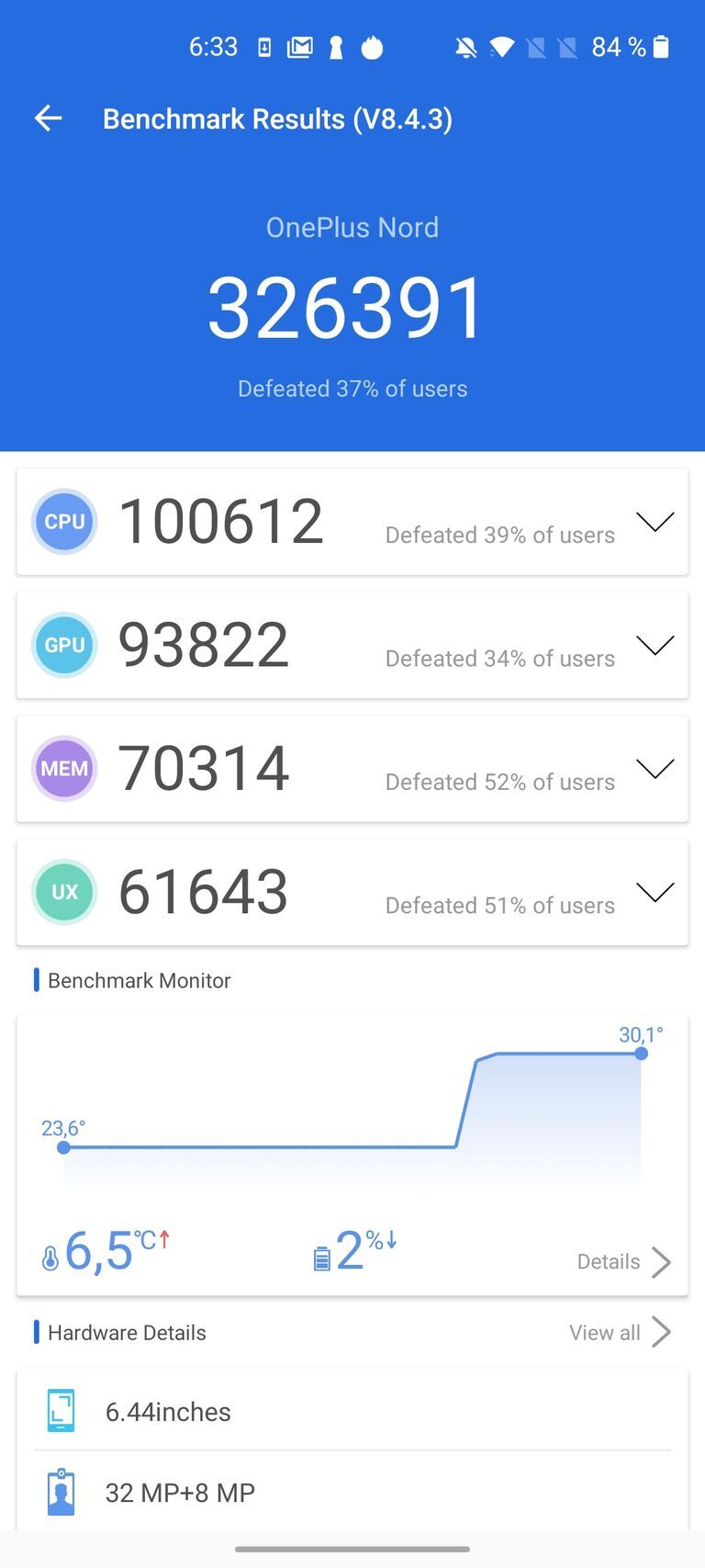The height and width of the screenshot is (1568, 705).
Task: Tap the 30,1° temperature graph endpoint
Action: pos(641,1054)
